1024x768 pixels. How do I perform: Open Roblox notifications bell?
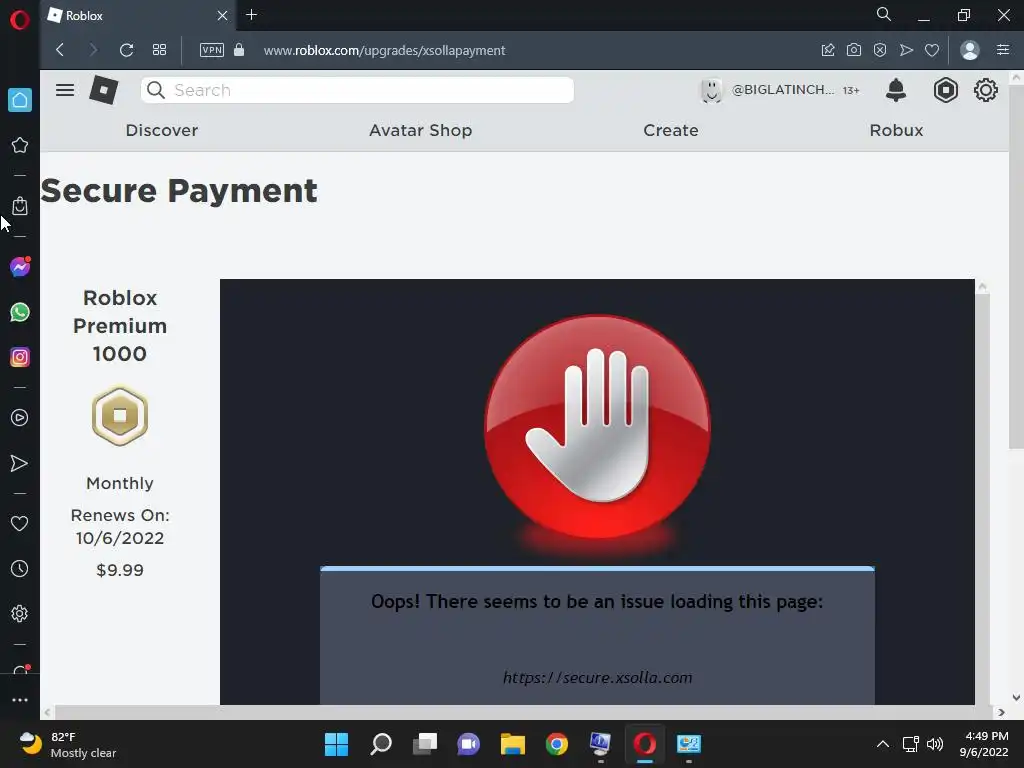pos(896,90)
